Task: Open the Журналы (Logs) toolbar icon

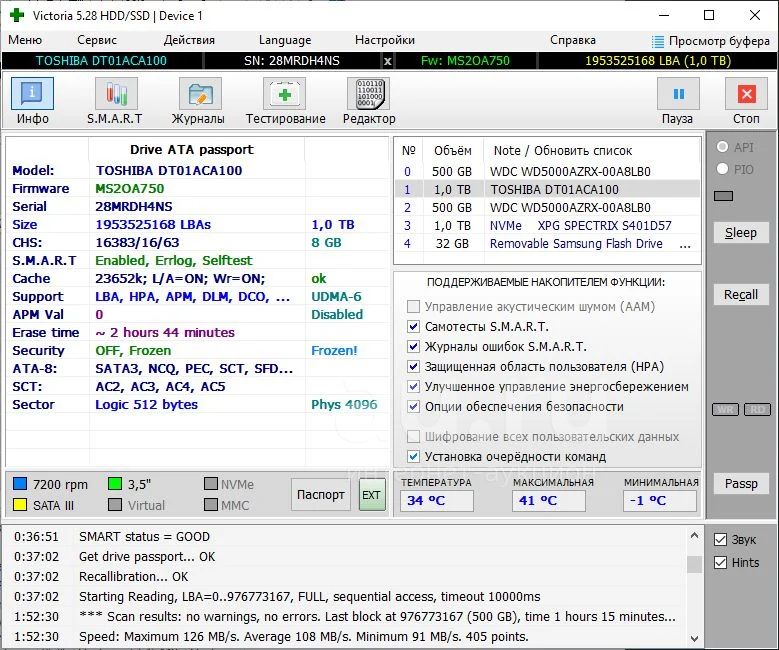Action: point(200,94)
